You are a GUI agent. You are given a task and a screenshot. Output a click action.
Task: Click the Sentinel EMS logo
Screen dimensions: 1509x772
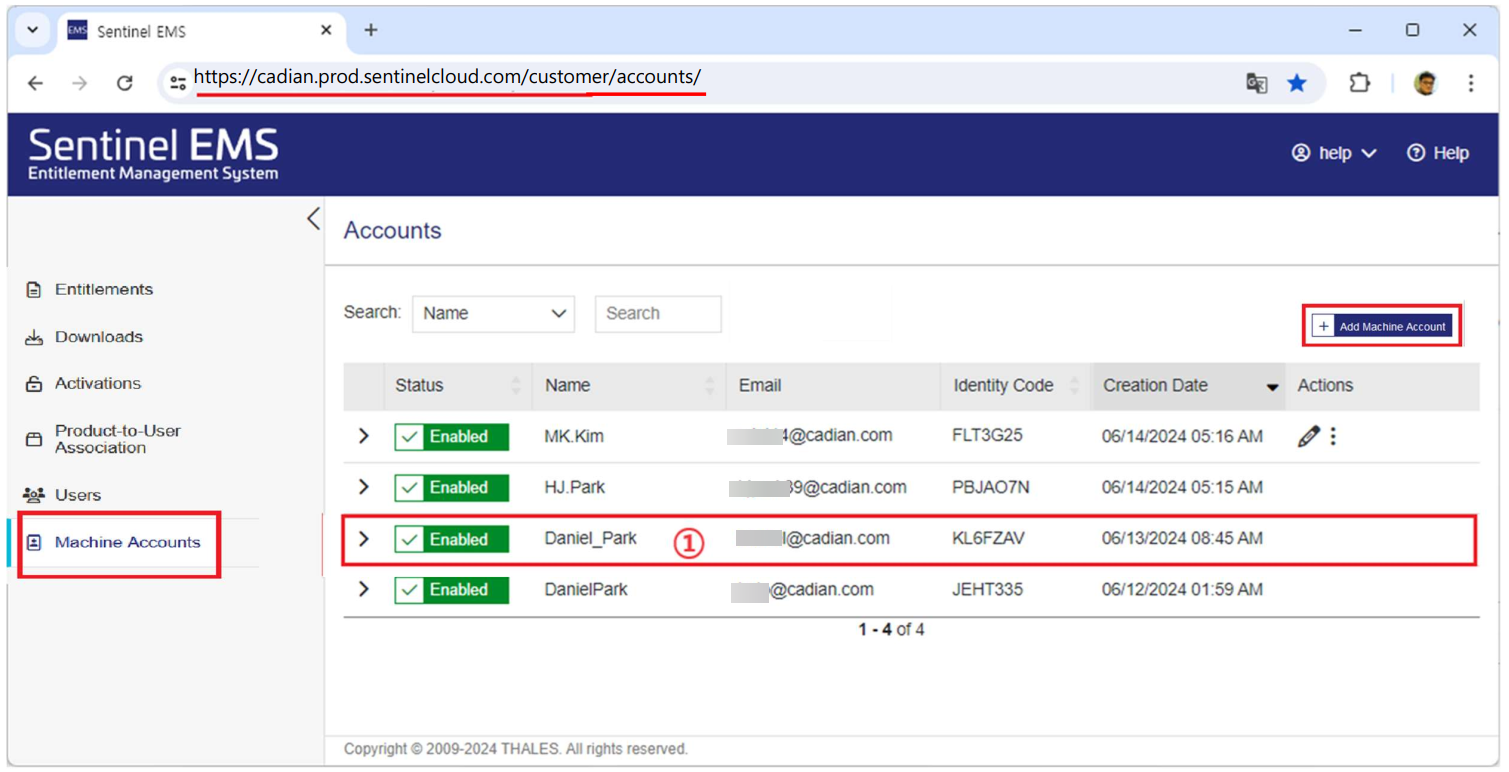point(153,154)
